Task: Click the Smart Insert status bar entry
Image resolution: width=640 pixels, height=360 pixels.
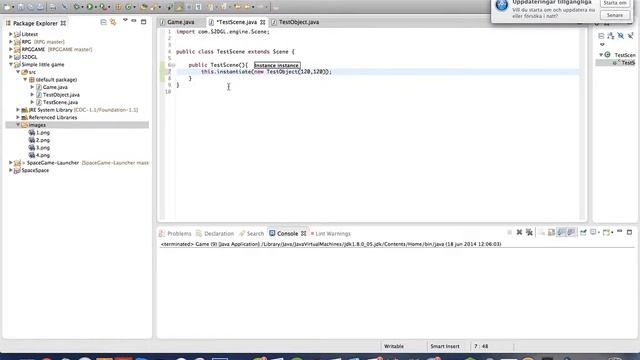Action: (445, 346)
